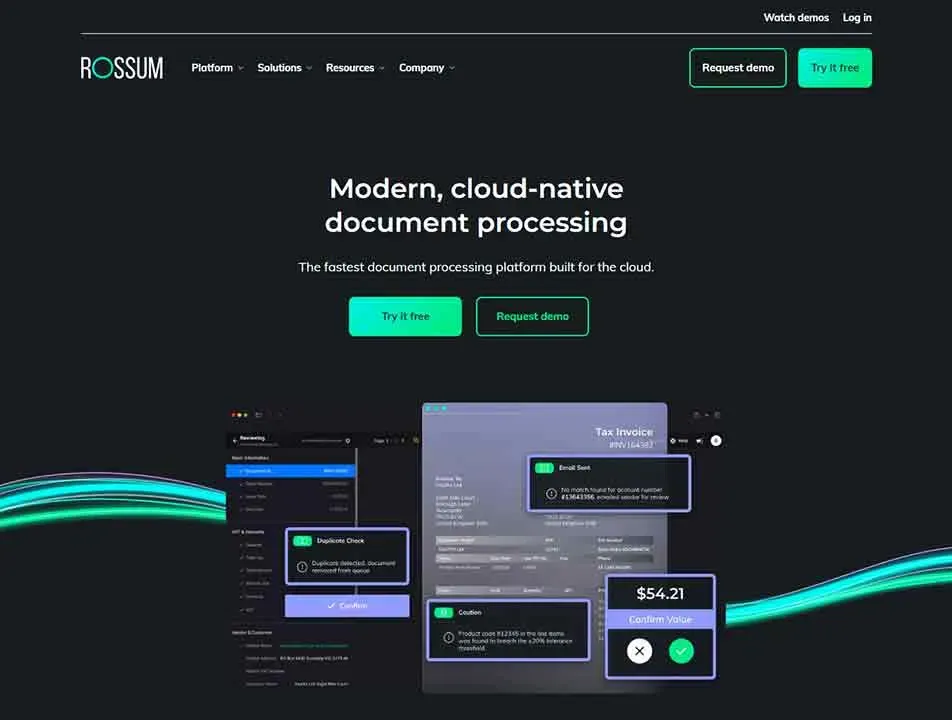Select the highlighted blue row in the mockup sidebar
The width and height of the screenshot is (952, 720).
tap(291, 470)
